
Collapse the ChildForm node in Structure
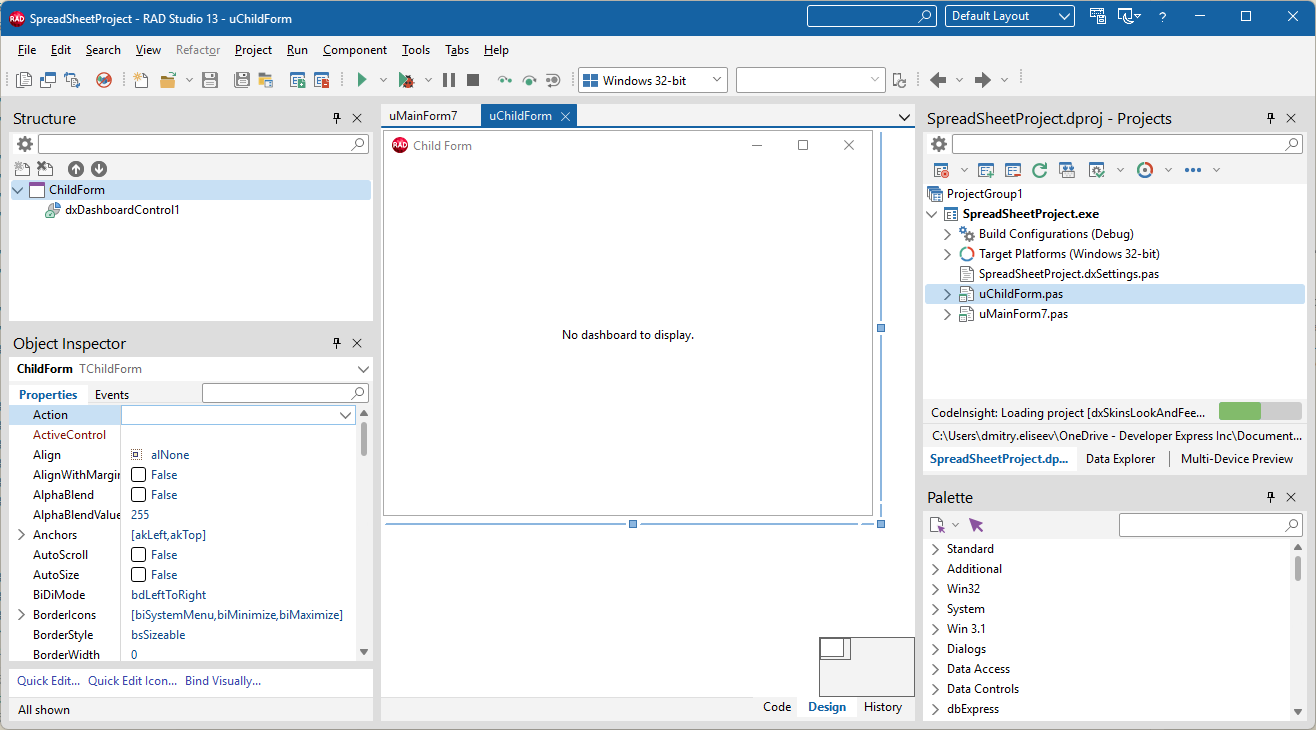click(x=18, y=190)
